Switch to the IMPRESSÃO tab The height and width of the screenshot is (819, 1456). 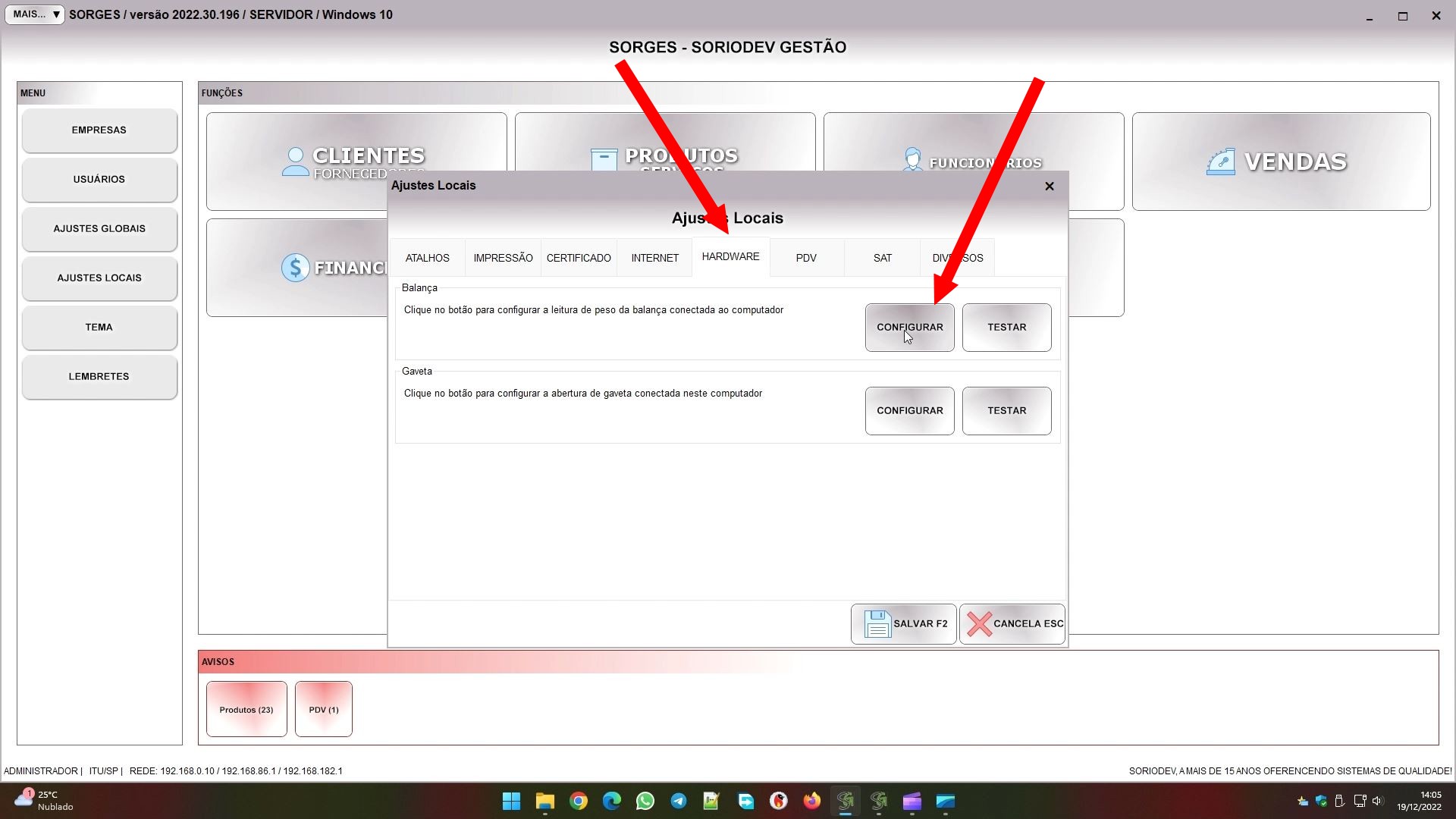click(x=503, y=258)
